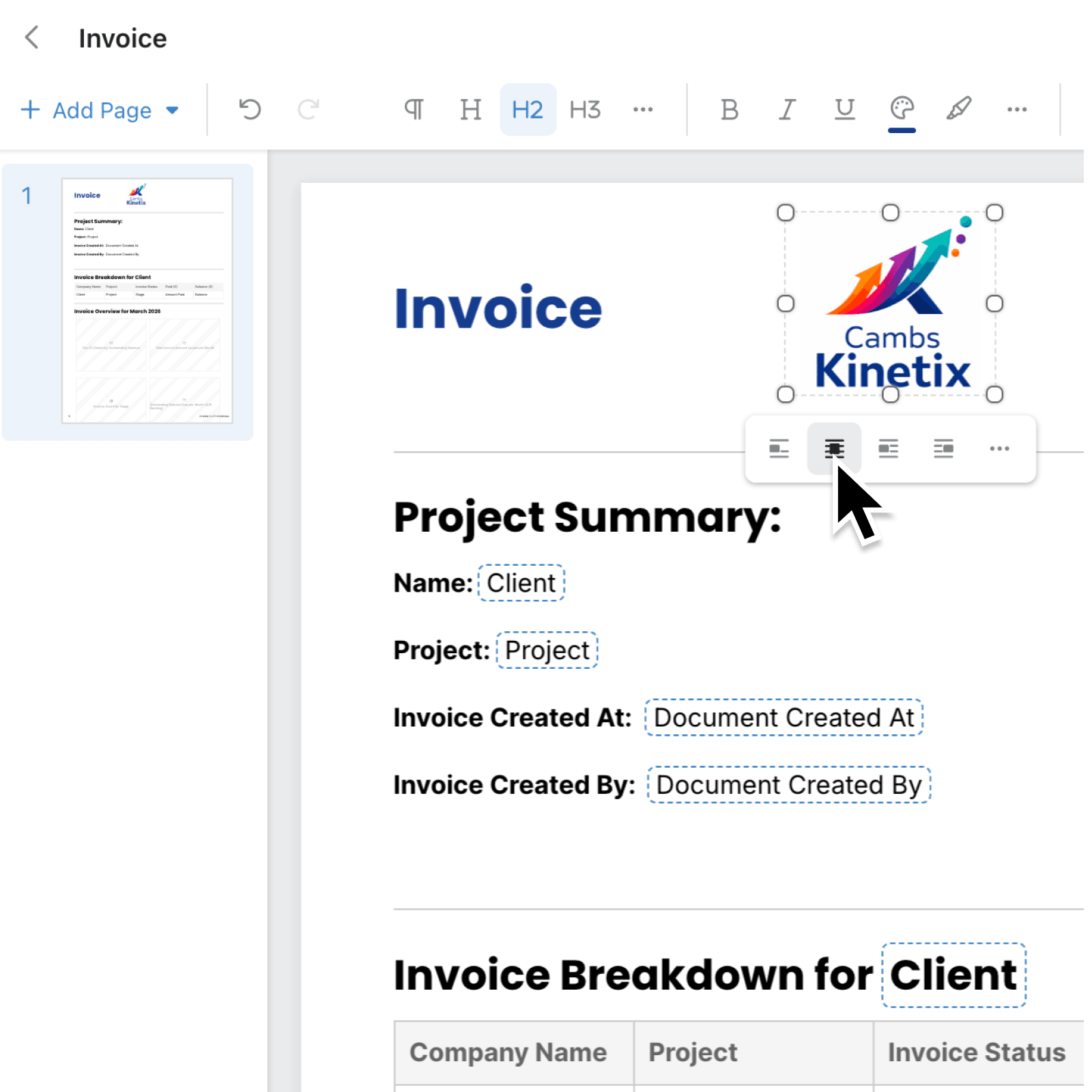Open more image alignment options ellipsis
This screenshot has width=1092, height=1092.
tap(999, 448)
